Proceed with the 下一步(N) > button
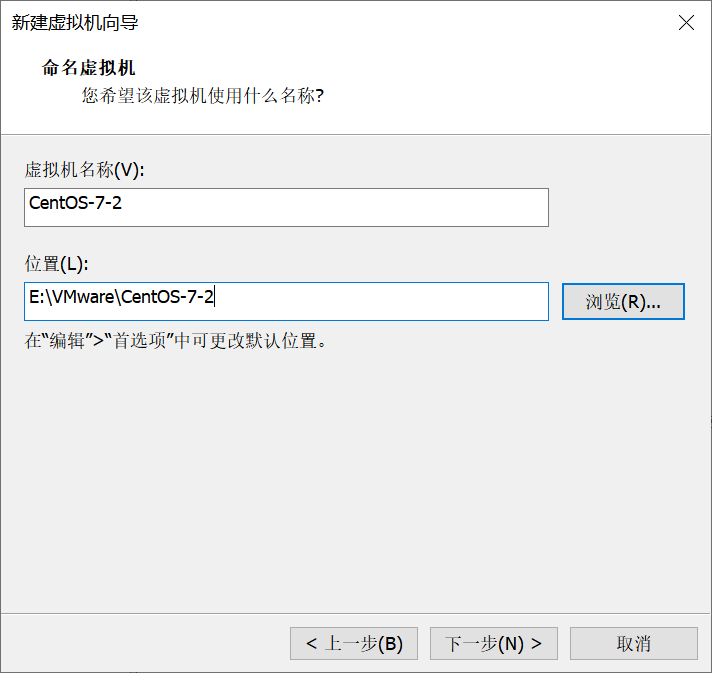This screenshot has height=673, width=712. click(493, 643)
